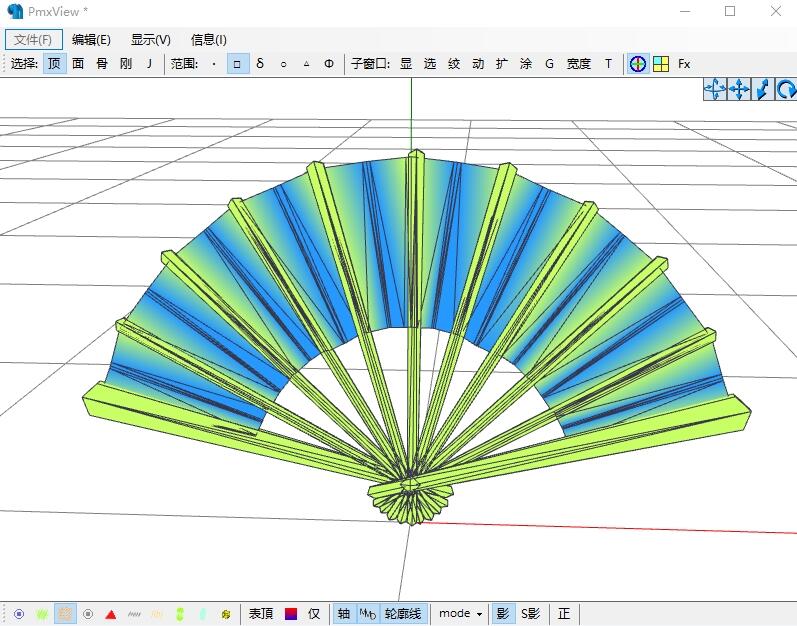797x626 pixels.
Task: Open the mode dropdown
Action: (461, 614)
